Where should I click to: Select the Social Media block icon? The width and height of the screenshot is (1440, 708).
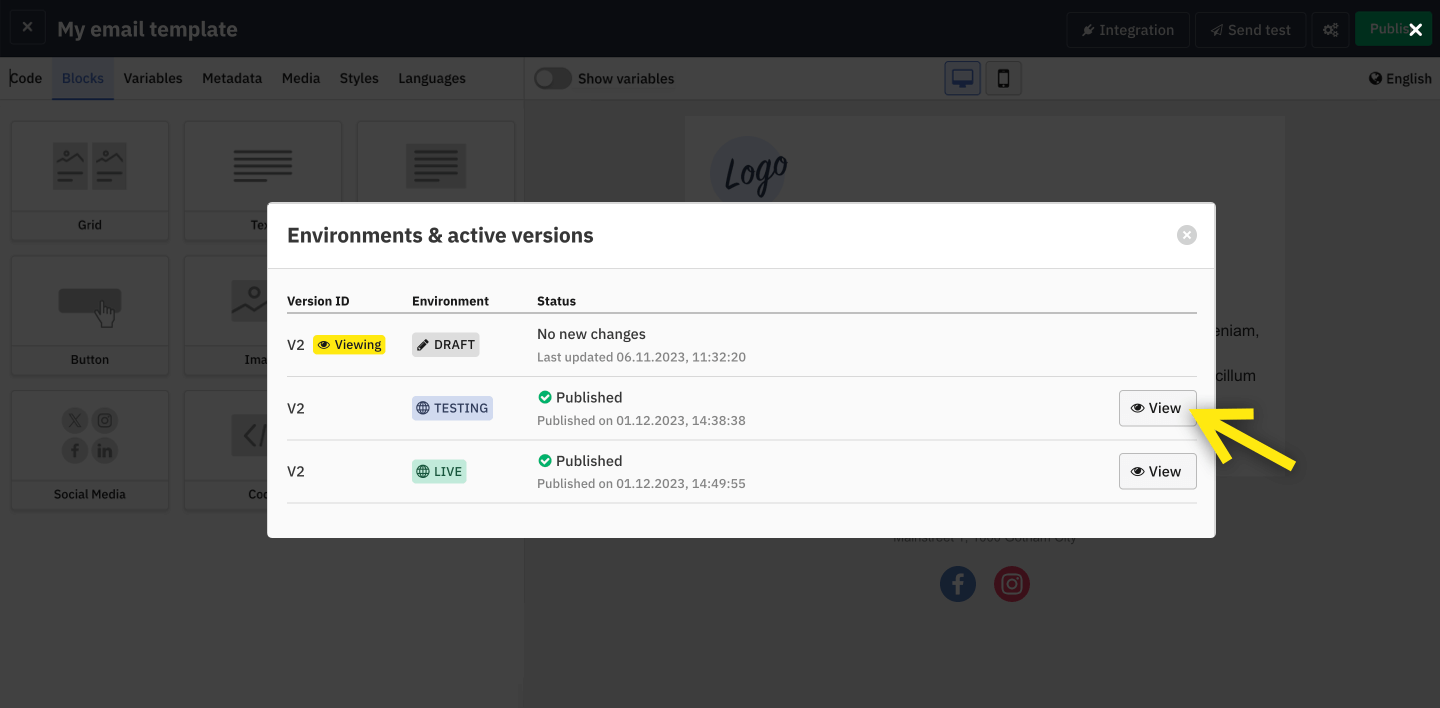tap(89, 435)
